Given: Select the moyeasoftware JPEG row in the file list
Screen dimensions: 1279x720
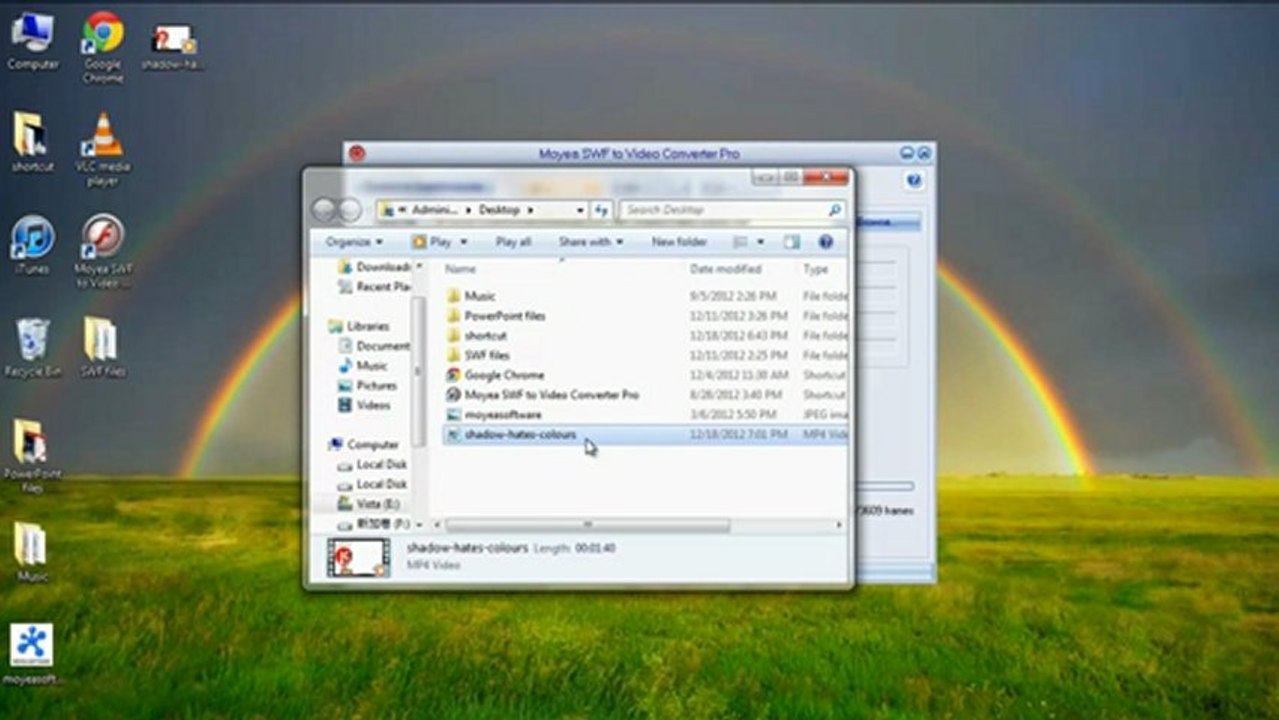Looking at the screenshot, I should (645, 414).
